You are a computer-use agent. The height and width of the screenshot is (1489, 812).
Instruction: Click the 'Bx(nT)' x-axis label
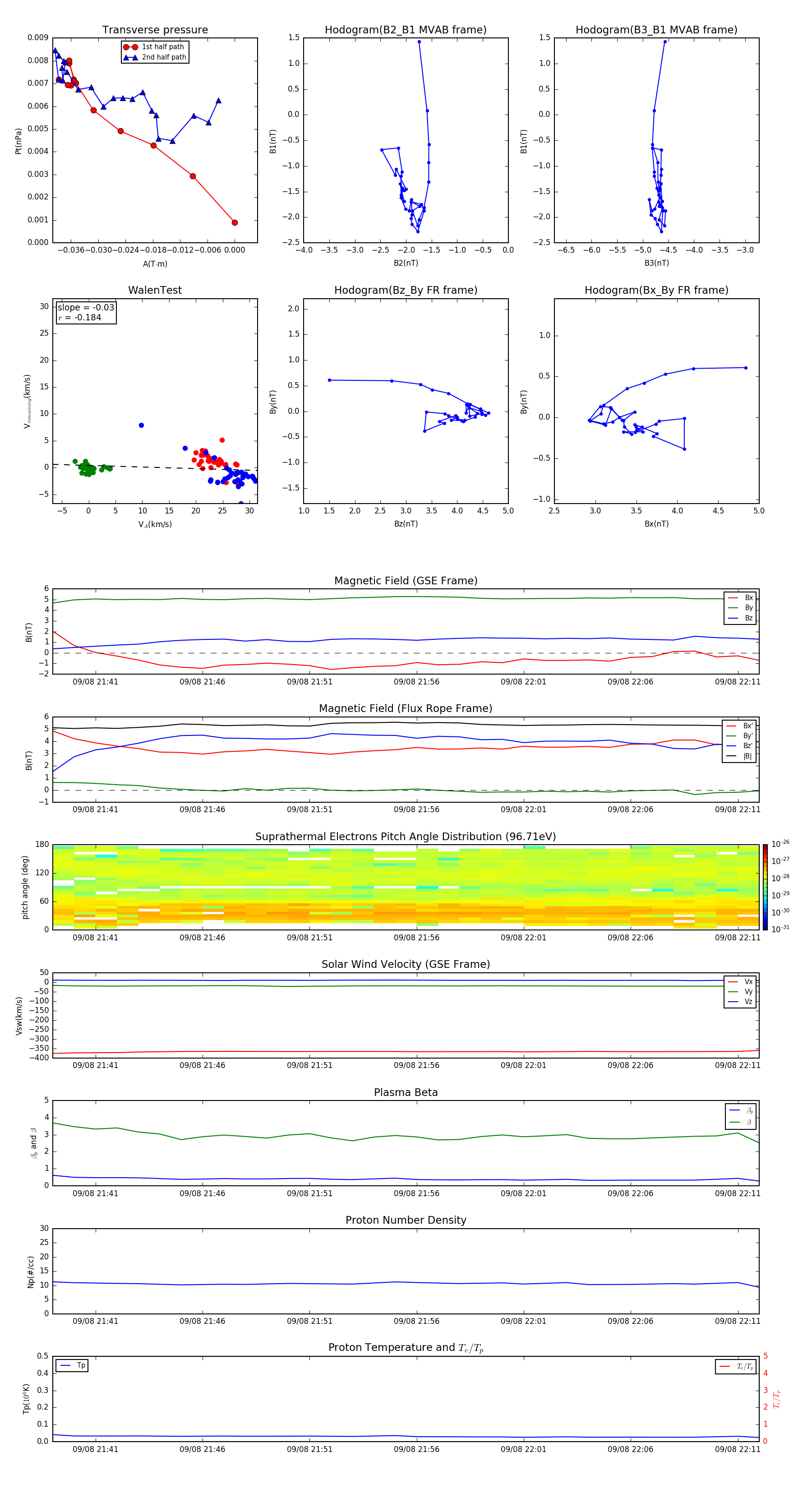tap(656, 524)
